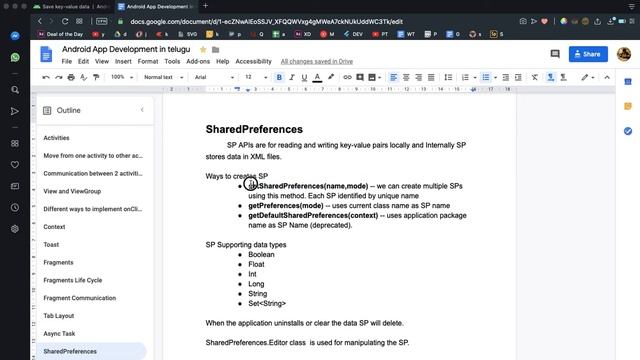
Task: Select SharedPreferences in outline
Action: [x=70, y=351]
